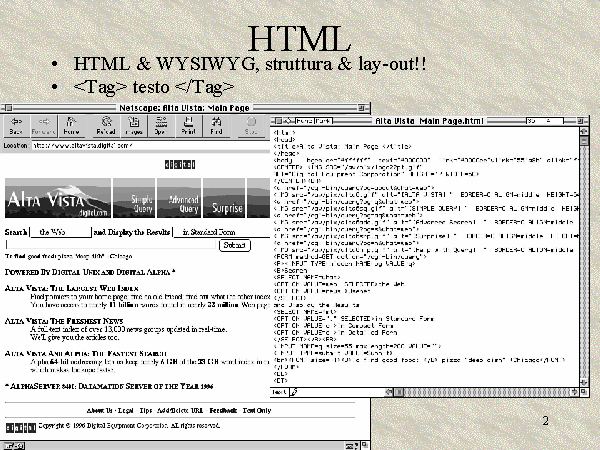Click the Images toolbar button

coord(133,126)
